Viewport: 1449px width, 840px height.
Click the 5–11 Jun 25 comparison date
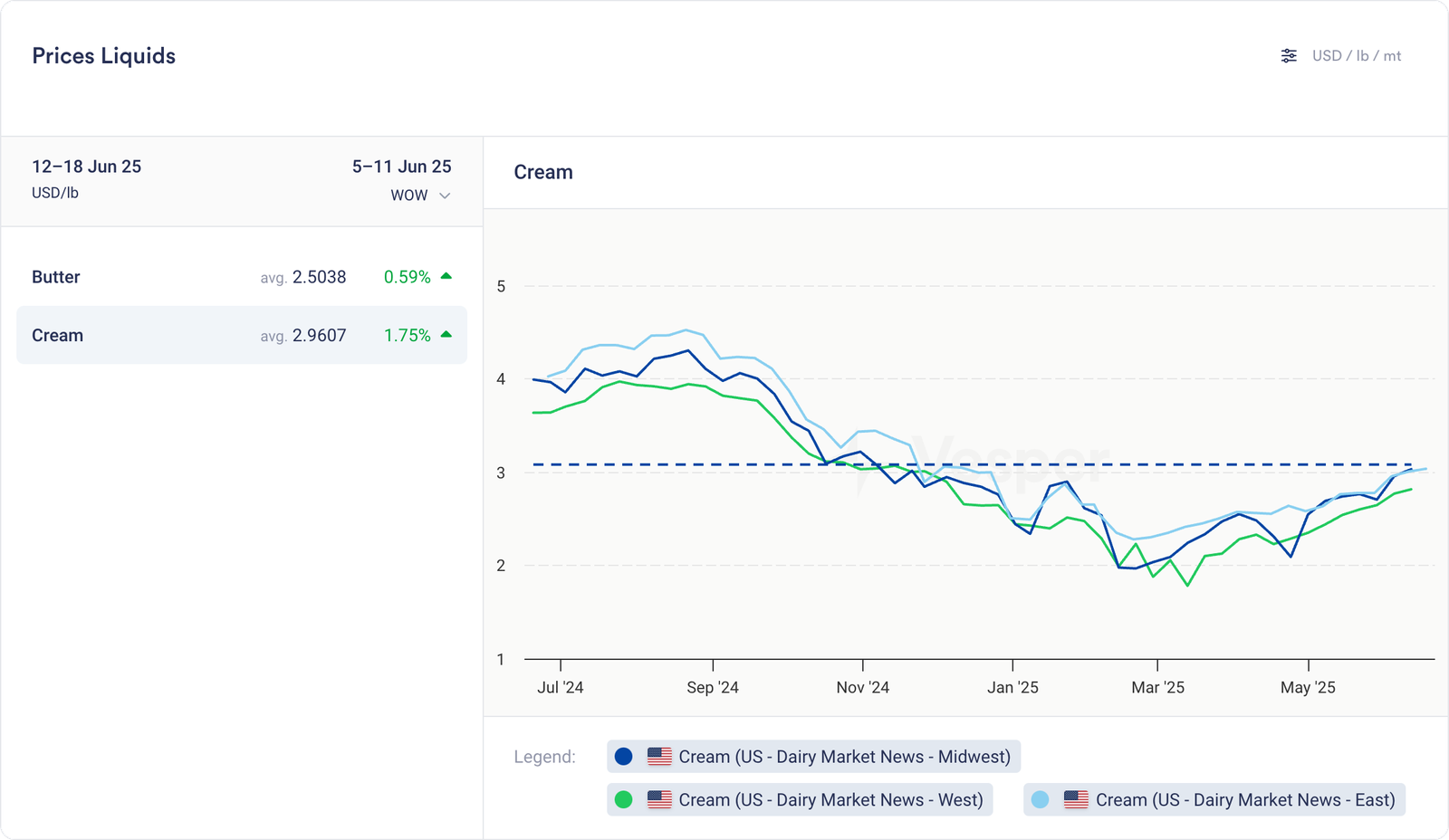[401, 167]
